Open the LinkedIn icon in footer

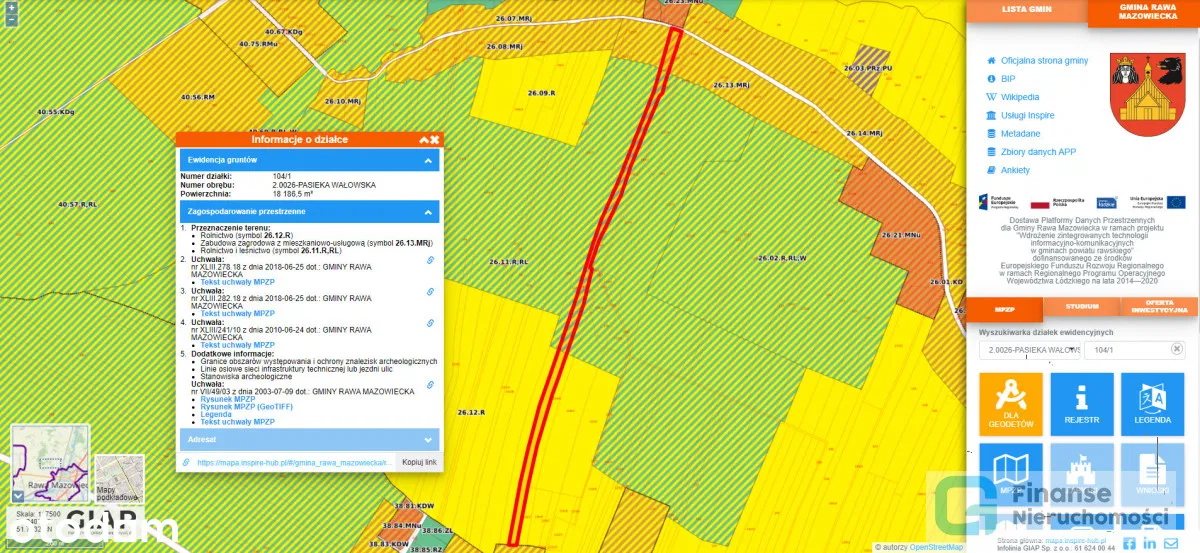click(1150, 543)
